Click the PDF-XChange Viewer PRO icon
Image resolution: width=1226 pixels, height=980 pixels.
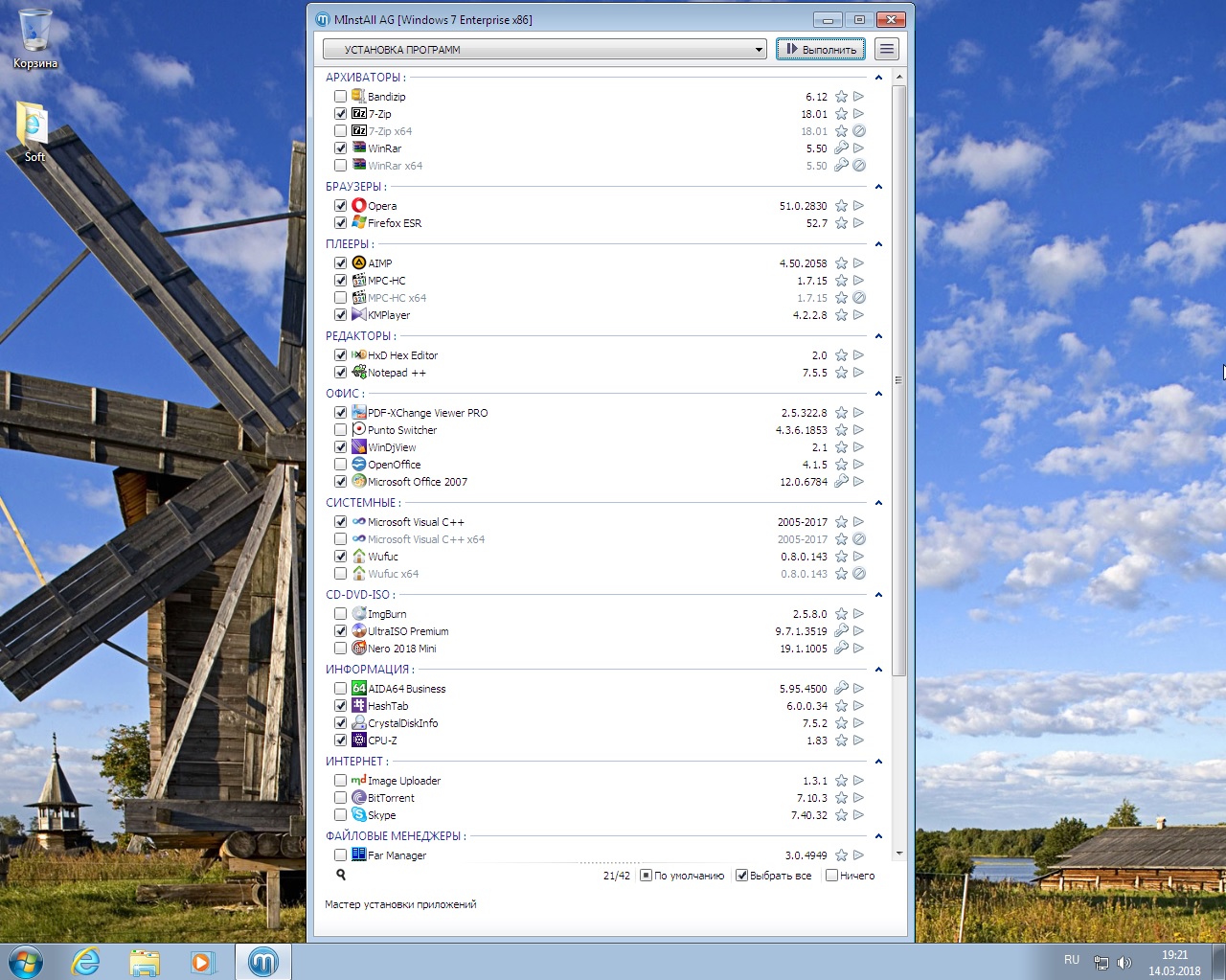pos(359,412)
